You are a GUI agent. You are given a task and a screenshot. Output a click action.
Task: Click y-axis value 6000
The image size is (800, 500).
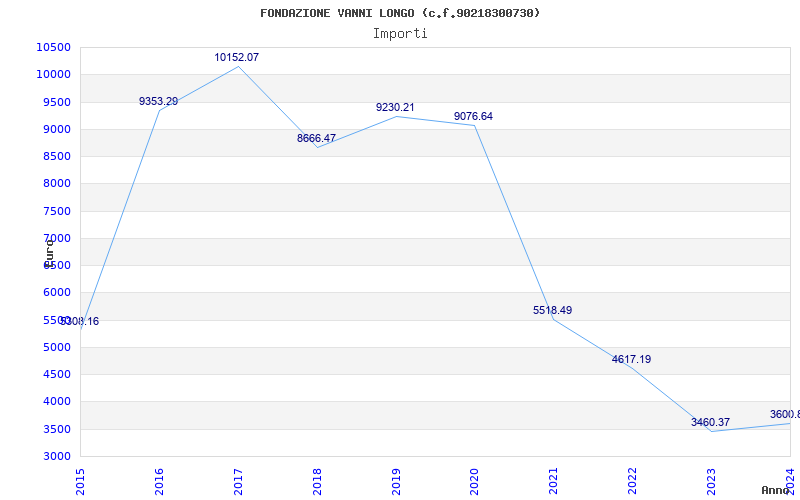pos(56,293)
